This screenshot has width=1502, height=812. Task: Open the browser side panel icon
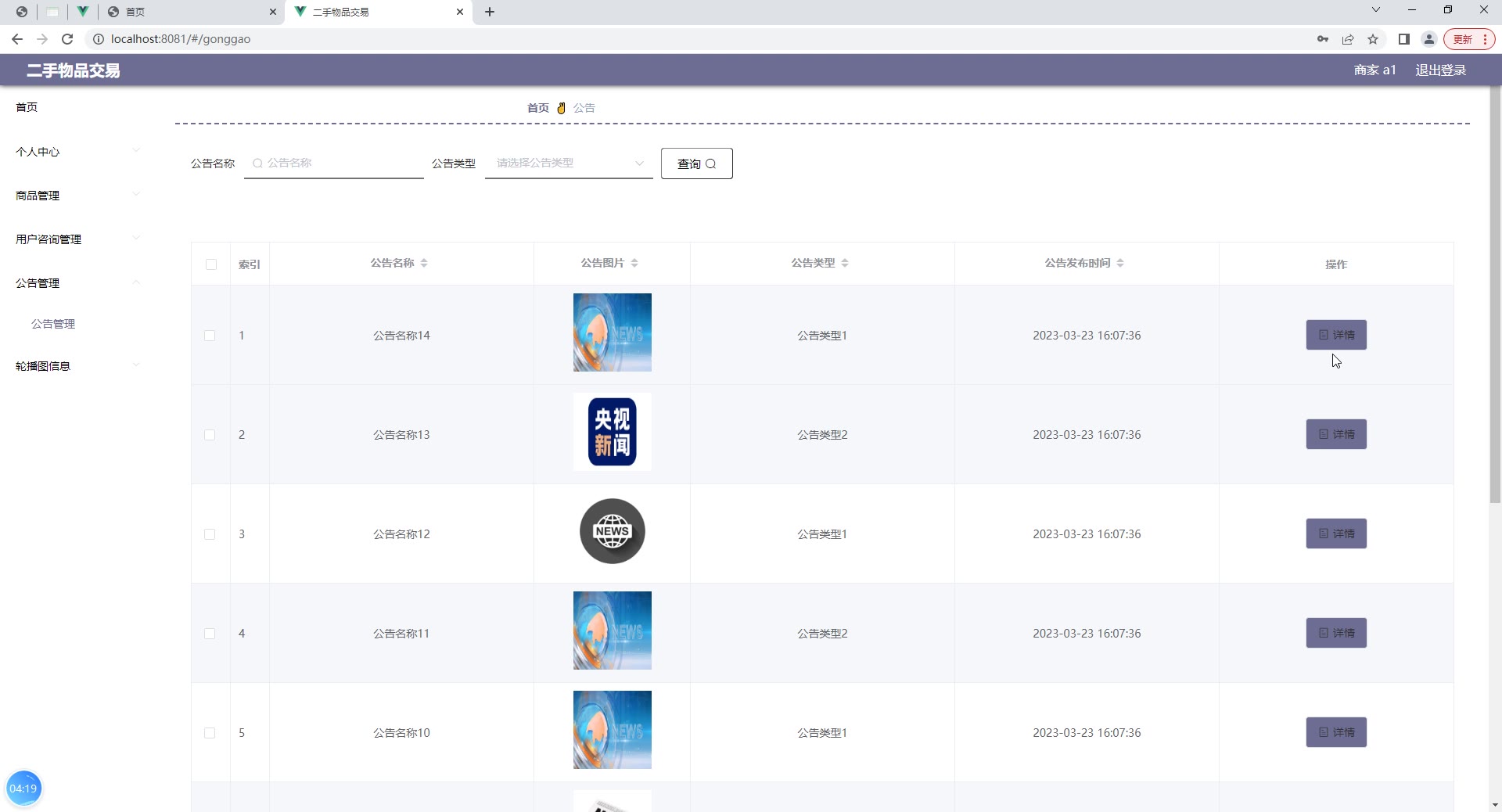[1404, 39]
